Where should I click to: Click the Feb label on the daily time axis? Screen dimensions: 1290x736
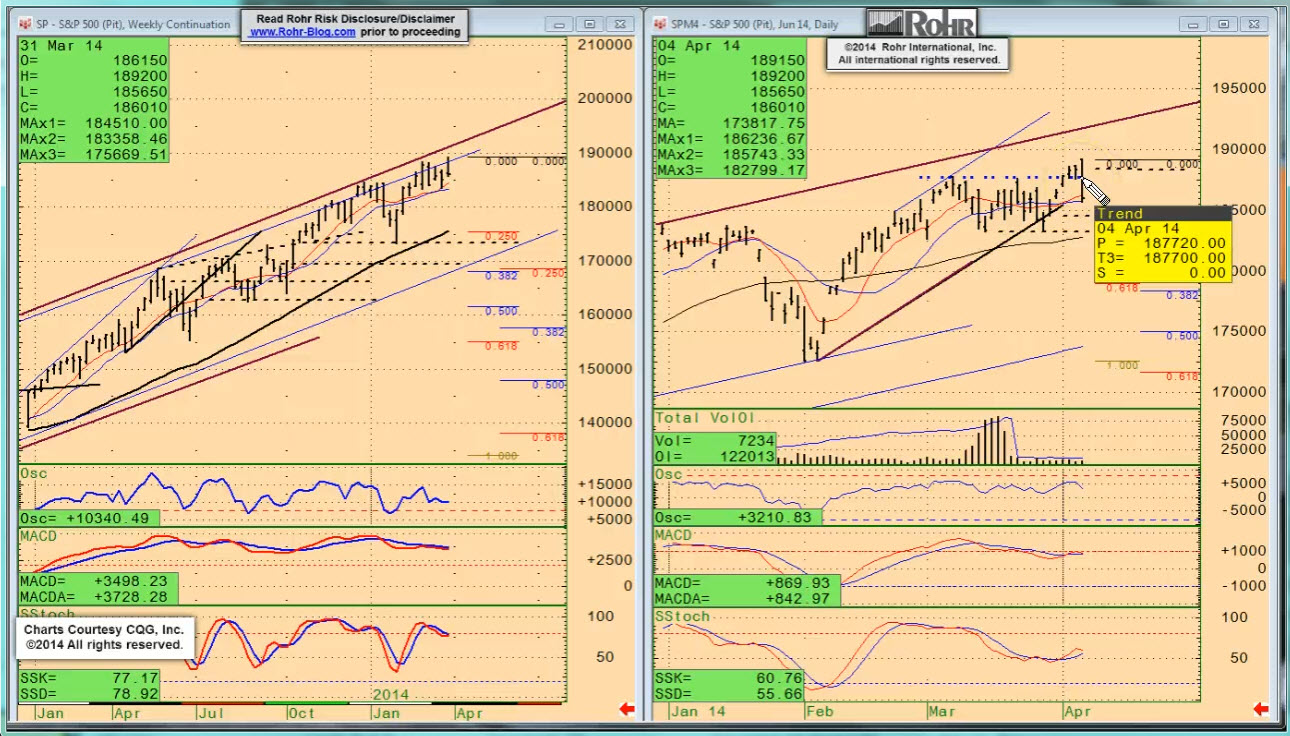[x=818, y=712]
